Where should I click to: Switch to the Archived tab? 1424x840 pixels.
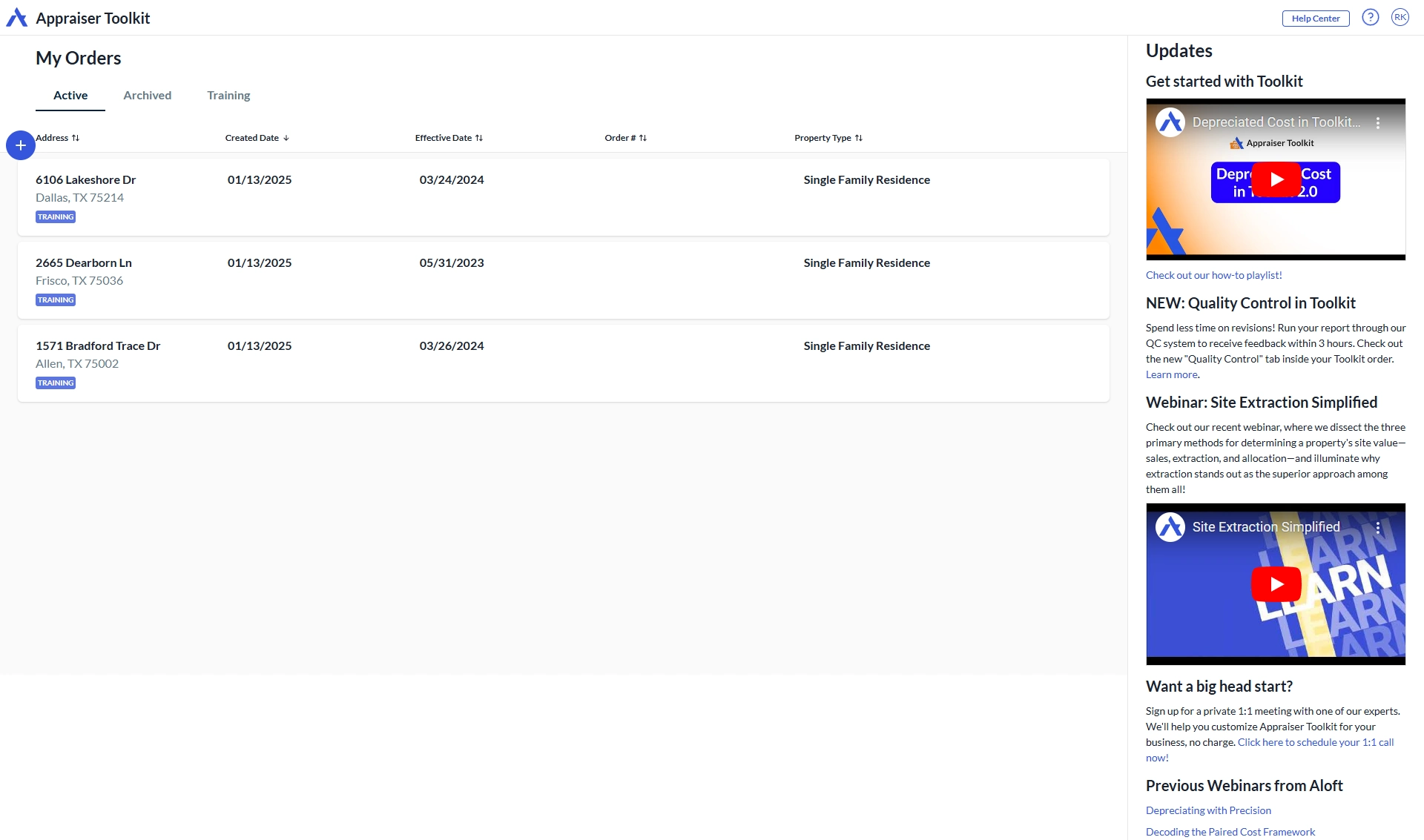tap(147, 96)
